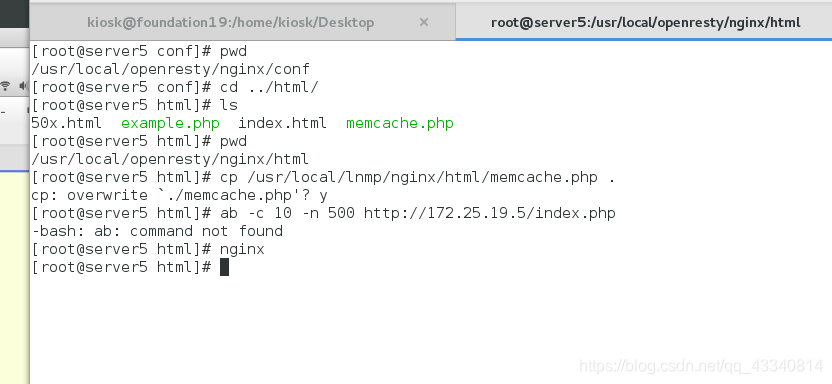
Task: Click the 'cp: overwrite' prompt line
Action: click(x=179, y=195)
